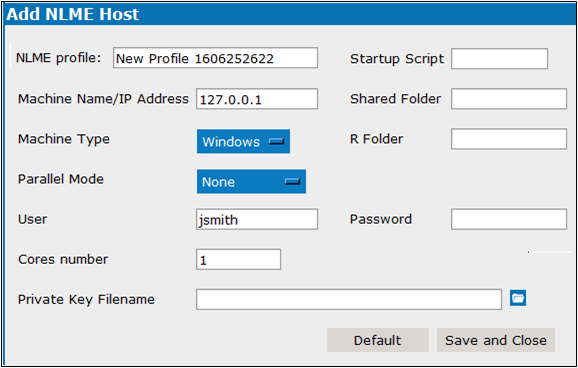The width and height of the screenshot is (578, 368).
Task: Open the private key file browse folder icon
Action: pyautogui.click(x=518, y=298)
